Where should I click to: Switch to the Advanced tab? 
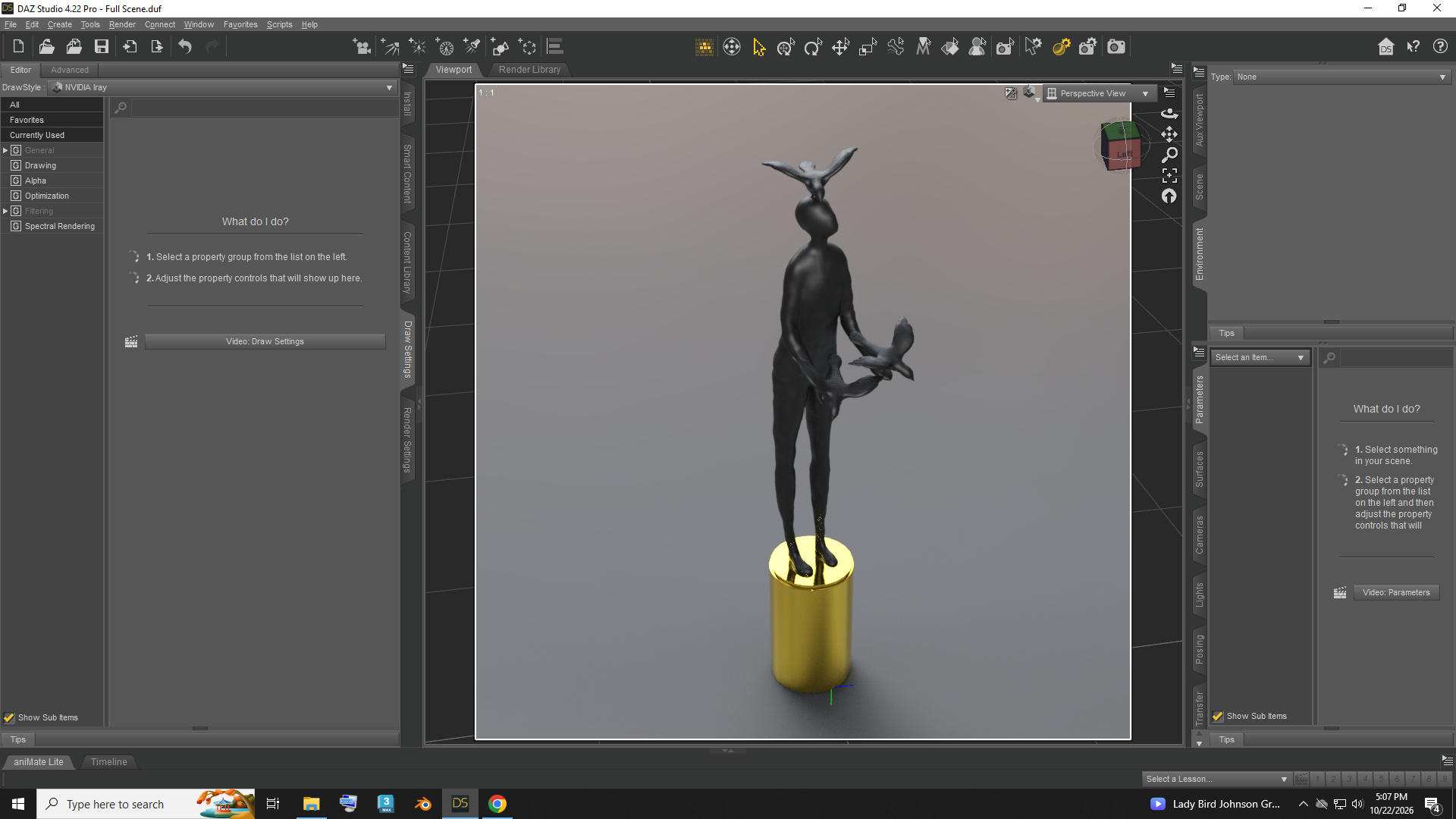(69, 70)
